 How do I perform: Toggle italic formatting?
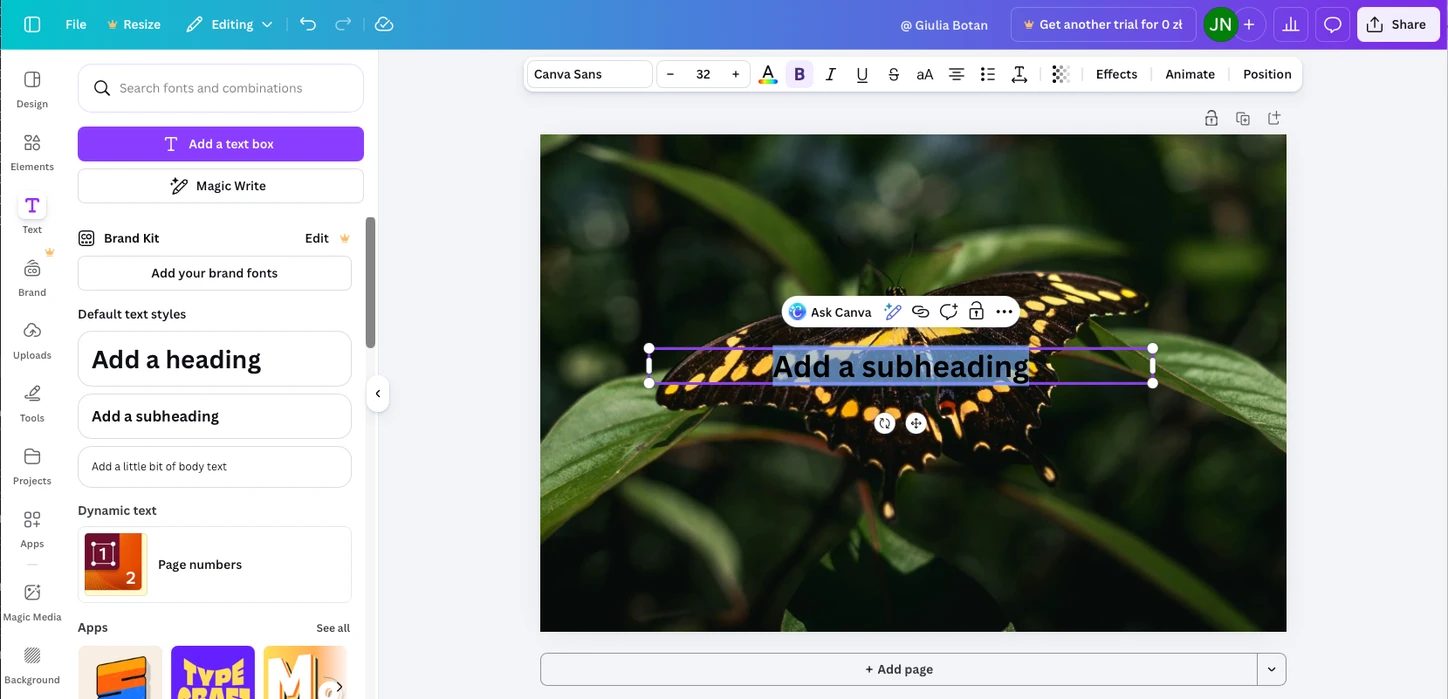830,73
